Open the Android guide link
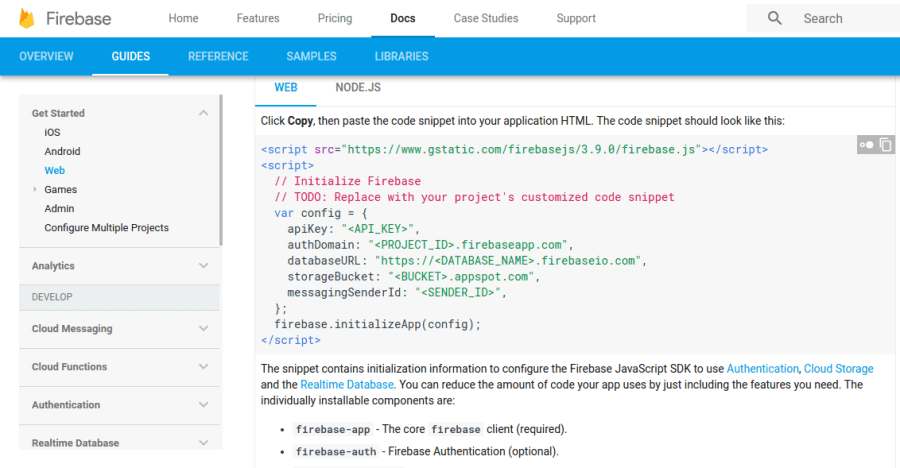 (62, 152)
